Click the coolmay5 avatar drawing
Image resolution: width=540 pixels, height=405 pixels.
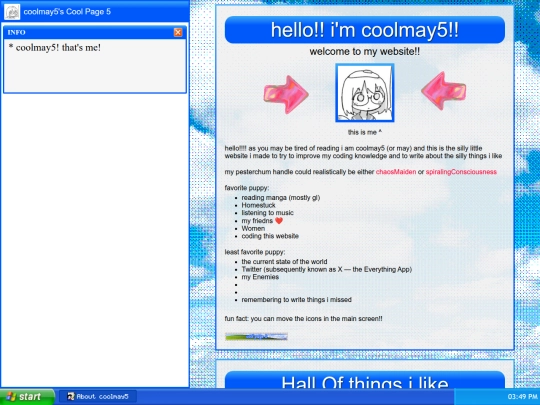(x=365, y=93)
